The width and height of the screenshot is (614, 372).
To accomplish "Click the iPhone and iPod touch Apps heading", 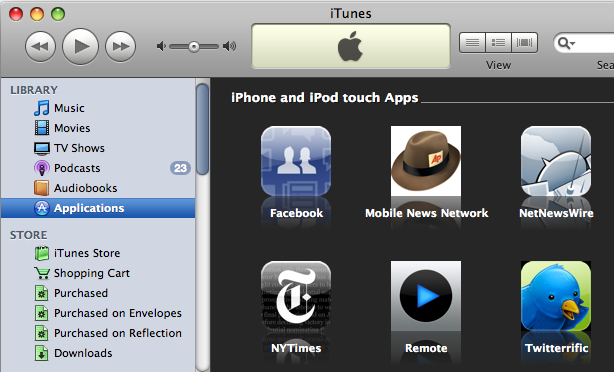I will [x=325, y=98].
